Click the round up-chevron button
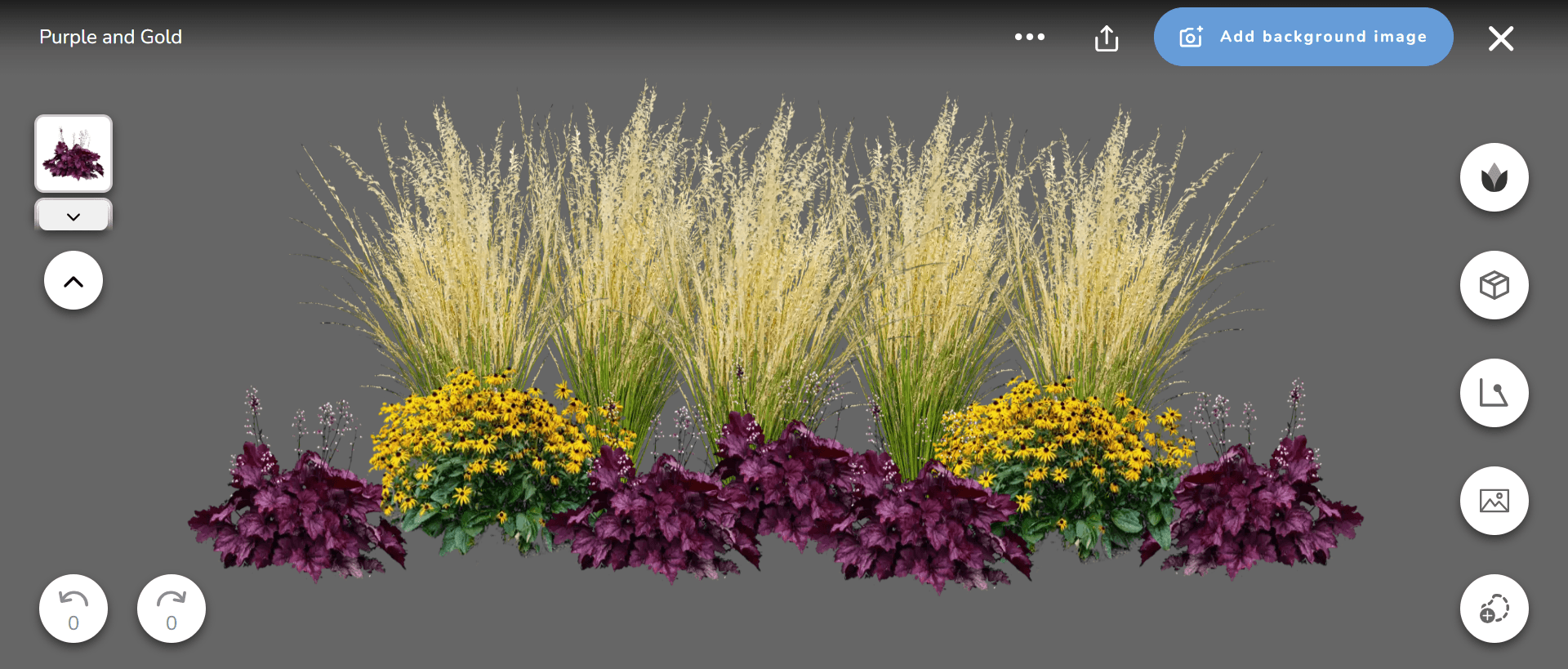 pos(73,281)
